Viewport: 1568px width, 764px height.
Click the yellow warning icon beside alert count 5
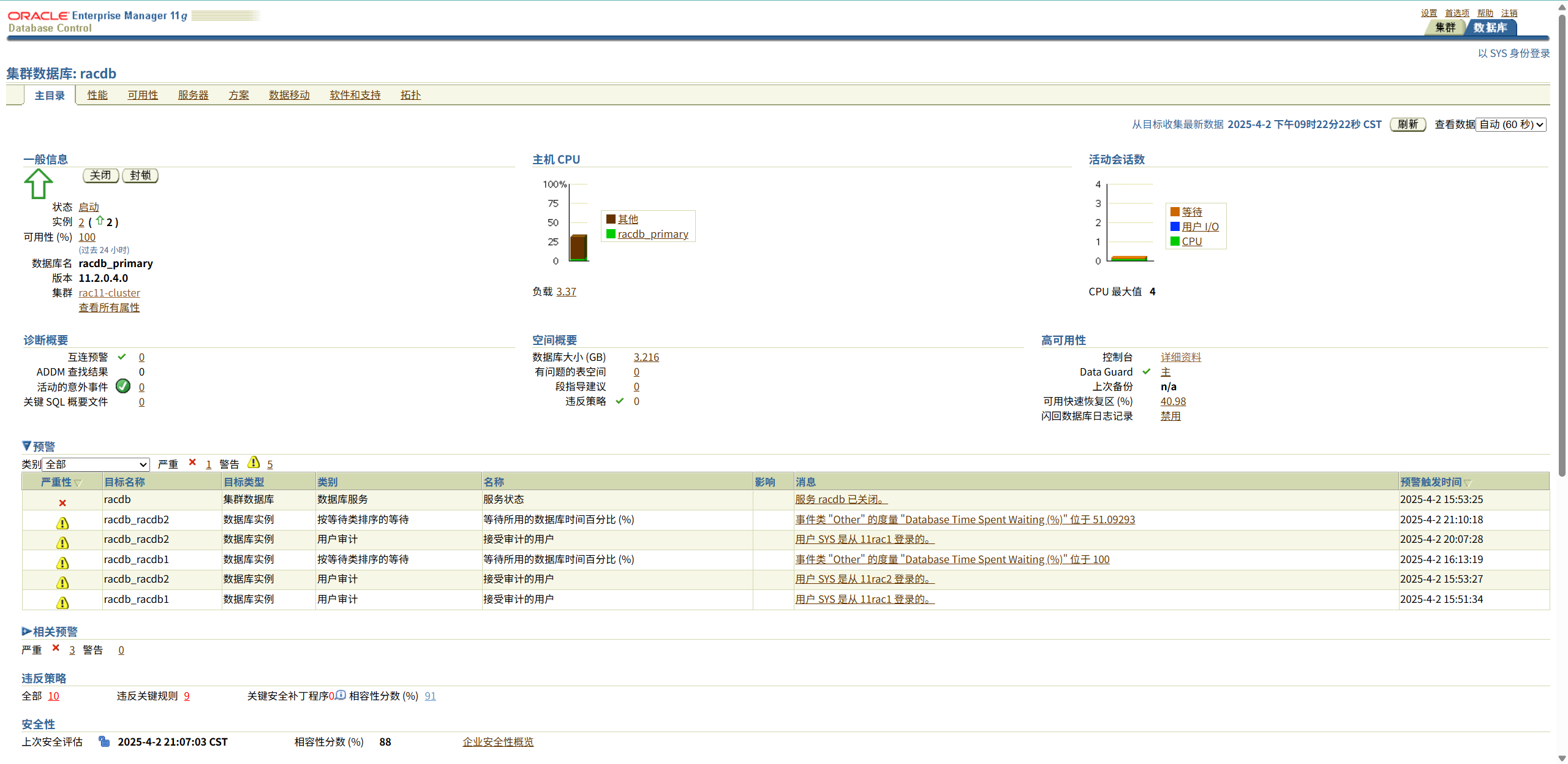coord(254,463)
